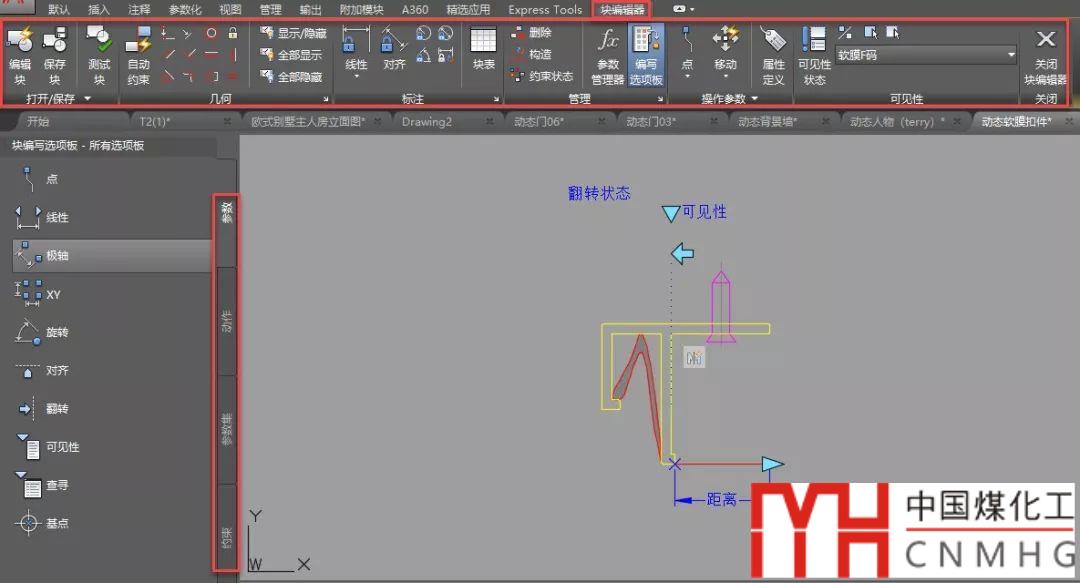1080x583 pixels.
Task: Switch to the 参数化 ribbon tab
Action: 184,9
